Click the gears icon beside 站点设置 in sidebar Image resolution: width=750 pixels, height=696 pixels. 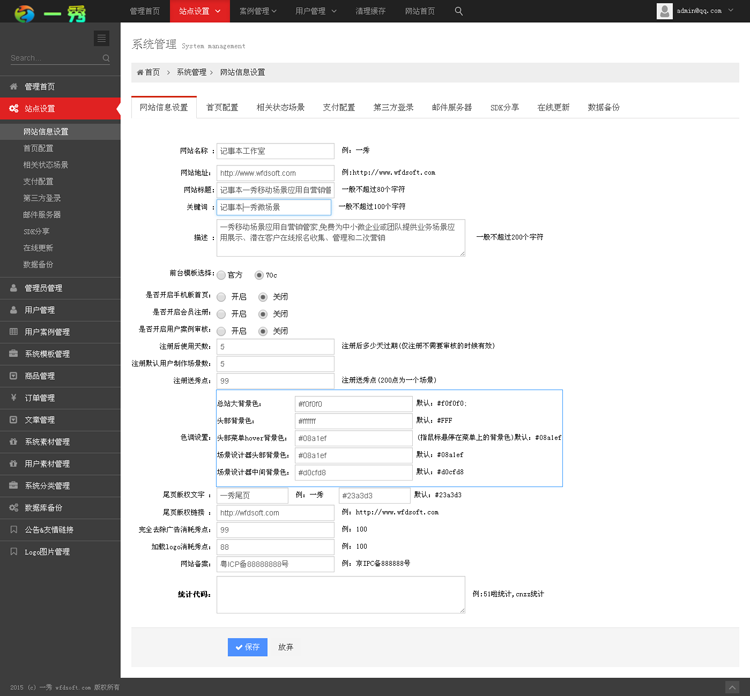(13, 109)
